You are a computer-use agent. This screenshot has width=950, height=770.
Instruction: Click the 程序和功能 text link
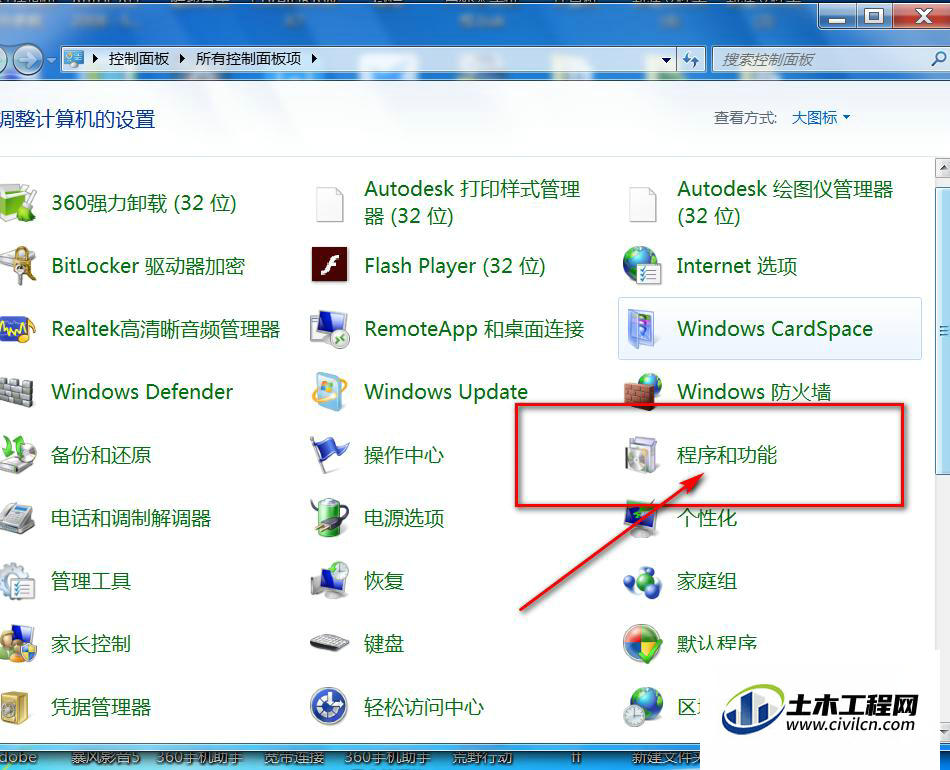[x=727, y=454]
